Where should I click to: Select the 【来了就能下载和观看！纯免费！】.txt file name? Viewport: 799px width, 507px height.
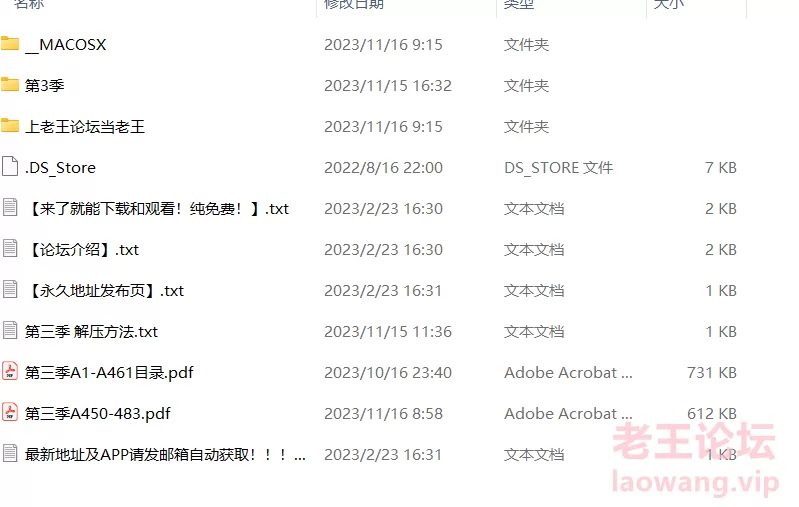pos(156,208)
